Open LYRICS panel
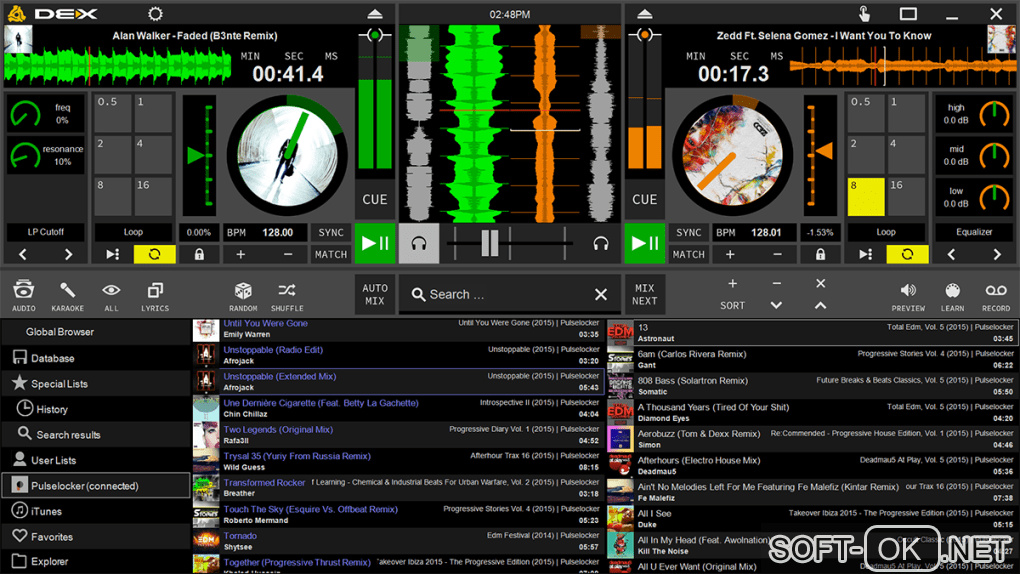The height and width of the screenshot is (574, 1020). click(155, 295)
